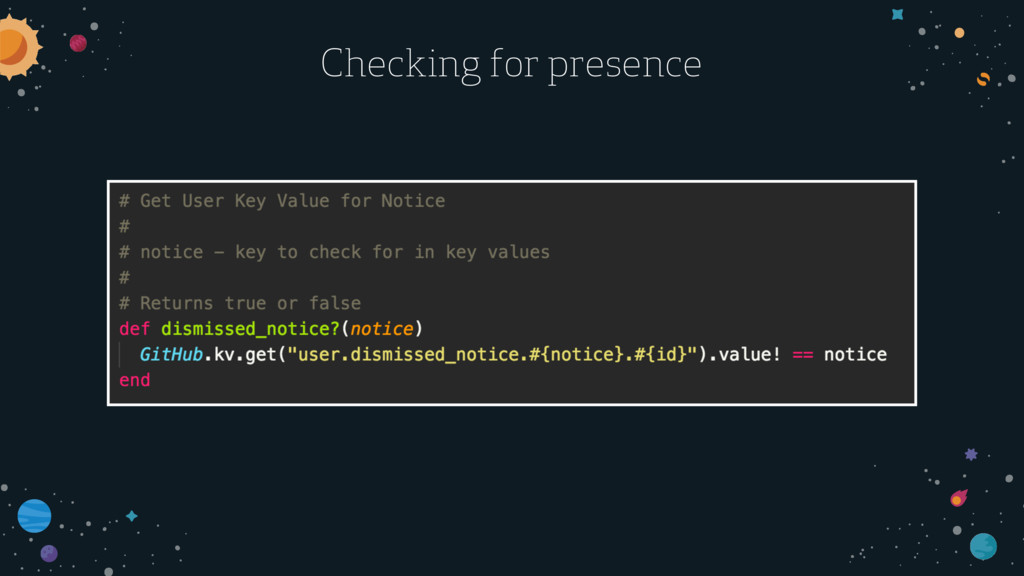This screenshot has height=576, width=1024.
Task: Click the small orange dot top-right
Action: click(x=959, y=33)
